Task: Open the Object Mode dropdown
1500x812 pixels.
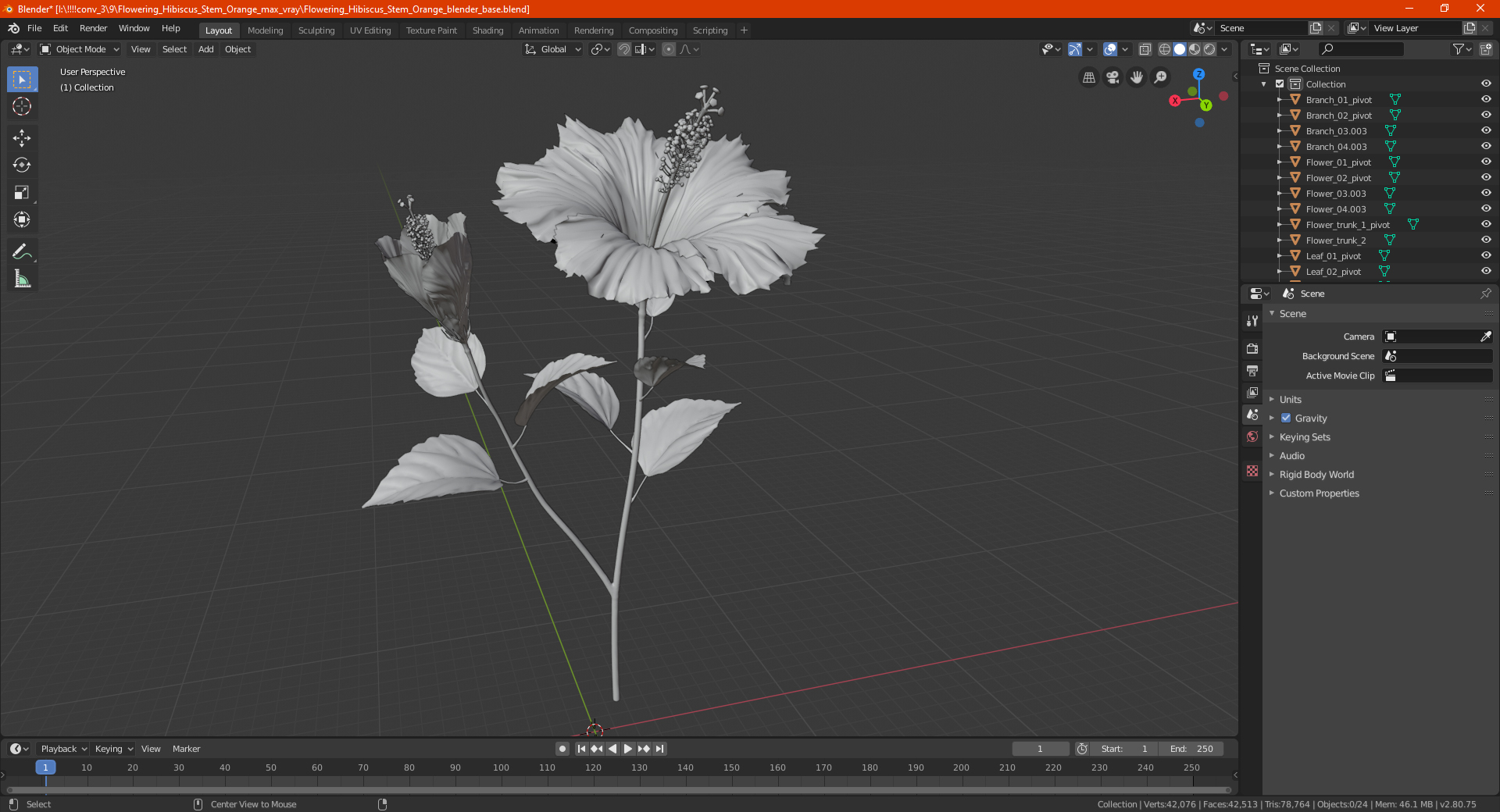Action: (80, 49)
